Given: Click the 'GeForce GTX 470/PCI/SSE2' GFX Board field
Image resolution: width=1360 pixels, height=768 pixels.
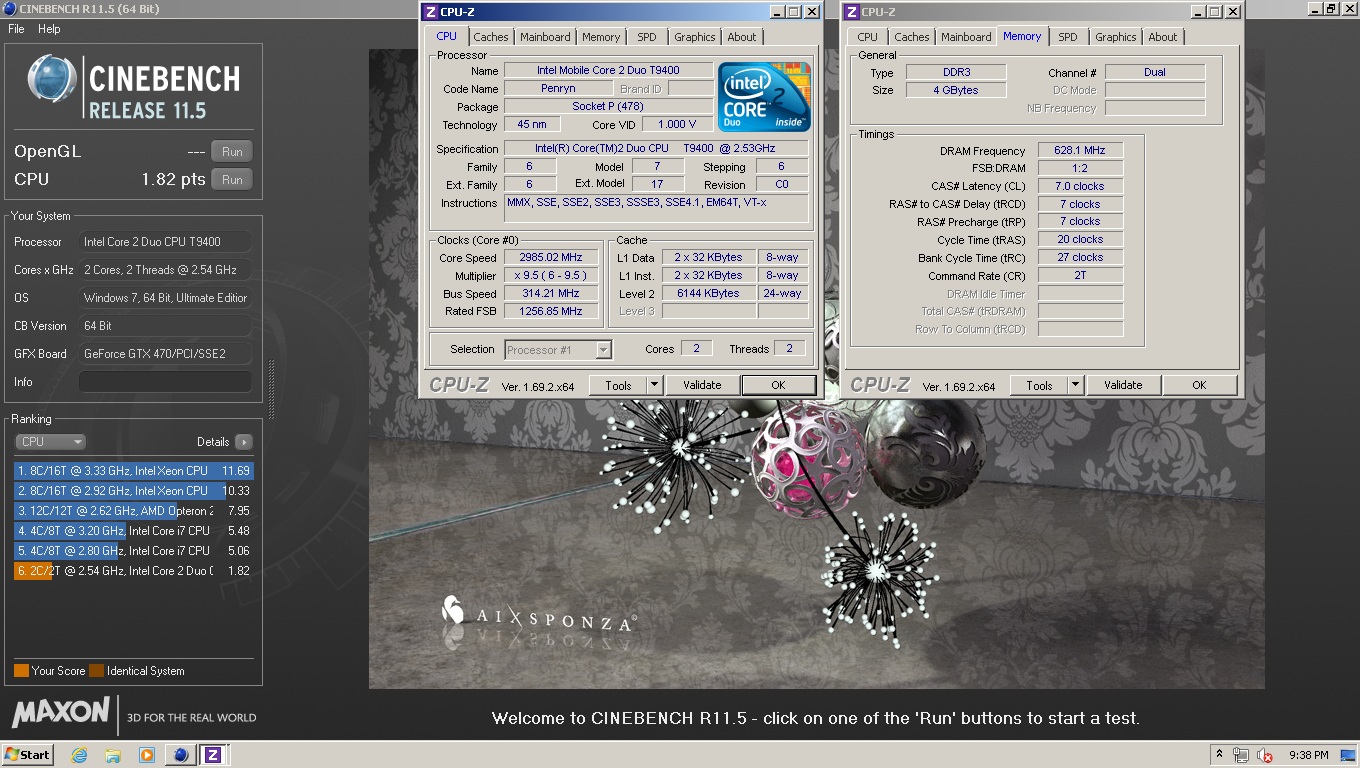Looking at the screenshot, I should 165,354.
